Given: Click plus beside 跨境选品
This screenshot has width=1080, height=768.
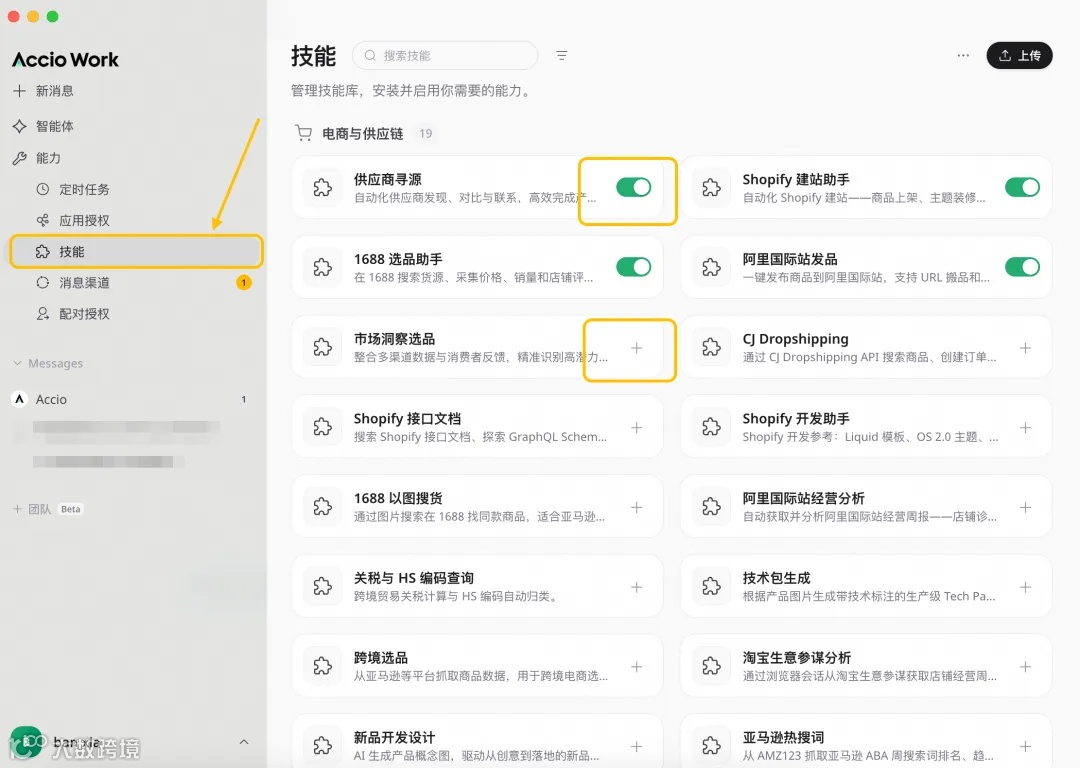Looking at the screenshot, I should pos(636,667).
